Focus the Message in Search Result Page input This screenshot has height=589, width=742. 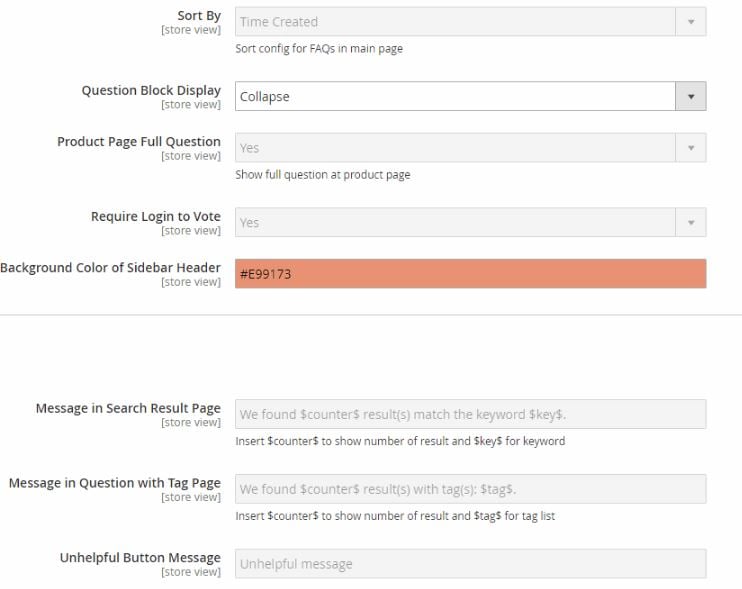pos(470,414)
